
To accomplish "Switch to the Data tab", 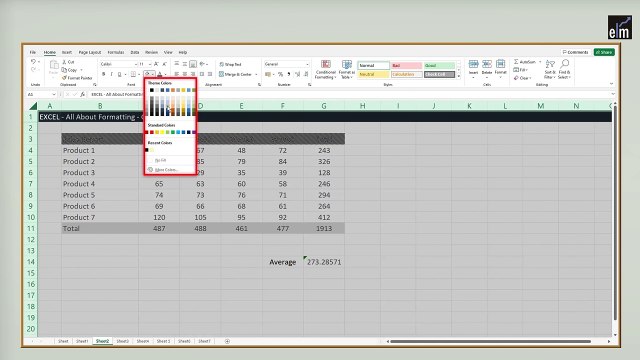I will pyautogui.click(x=135, y=52).
